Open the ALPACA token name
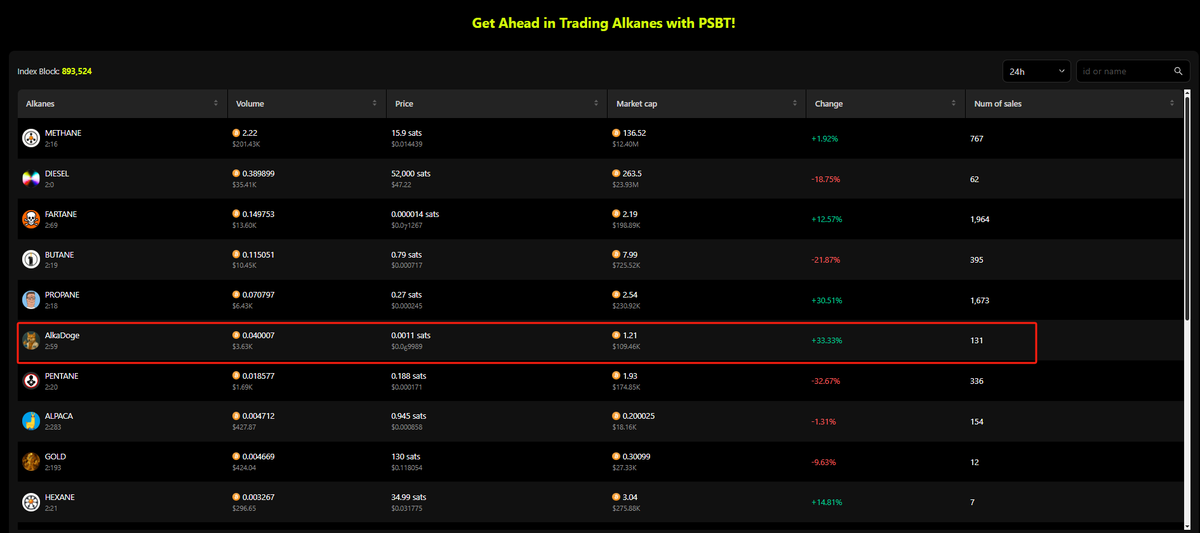The height and width of the screenshot is (533, 1200). (x=59, y=416)
